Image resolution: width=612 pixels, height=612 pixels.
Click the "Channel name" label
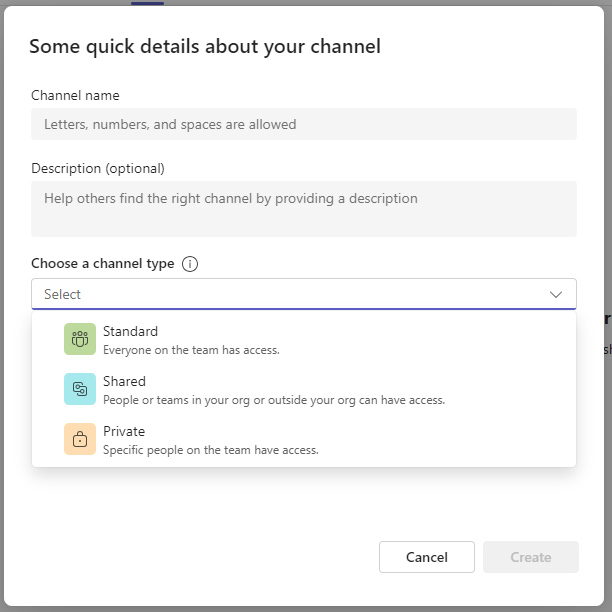[x=75, y=96]
